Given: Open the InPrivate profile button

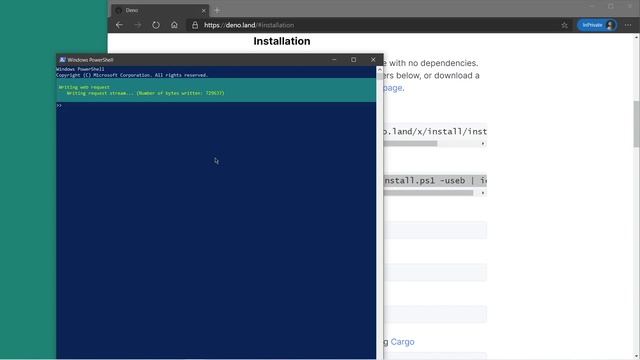Looking at the screenshot, I should [x=597, y=25].
